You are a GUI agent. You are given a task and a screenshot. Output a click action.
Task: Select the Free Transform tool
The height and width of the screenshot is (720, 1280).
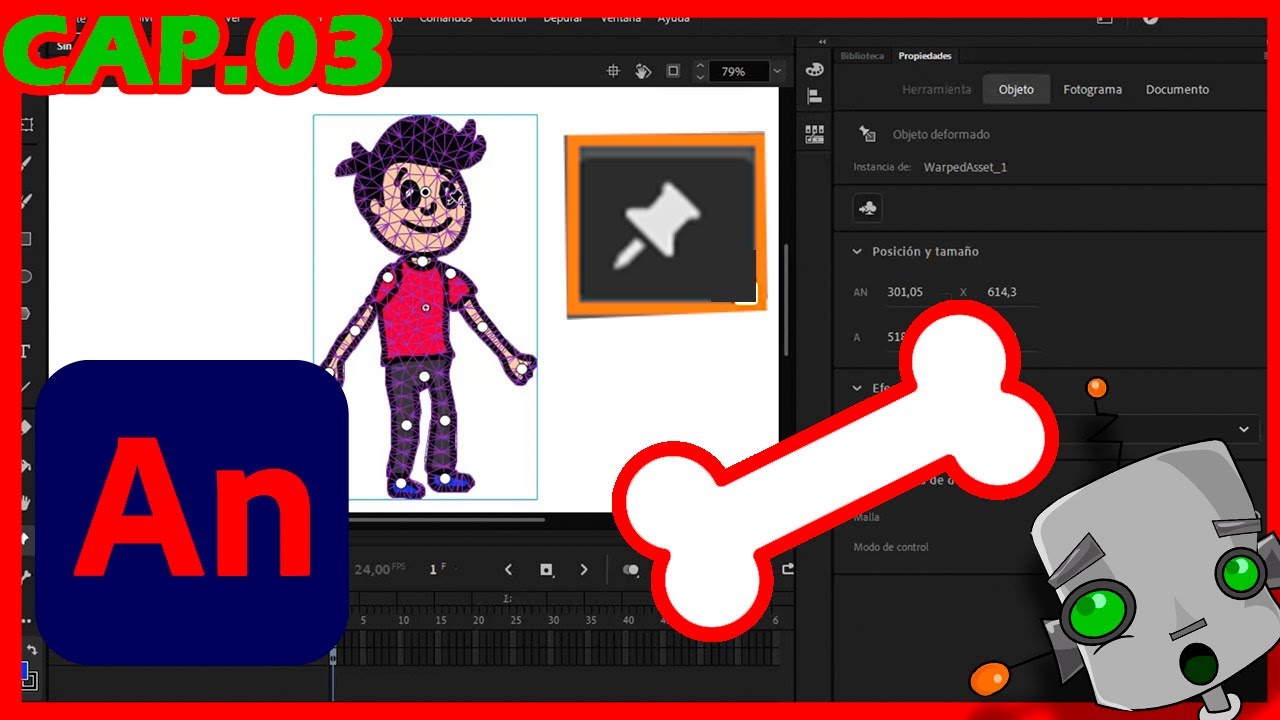pyautogui.click(x=27, y=125)
